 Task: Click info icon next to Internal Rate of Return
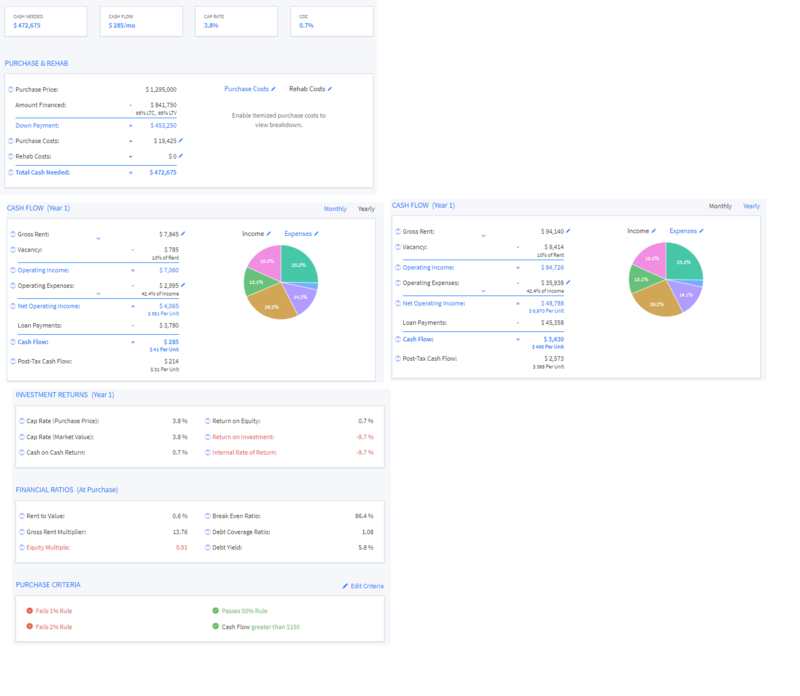coord(207,453)
